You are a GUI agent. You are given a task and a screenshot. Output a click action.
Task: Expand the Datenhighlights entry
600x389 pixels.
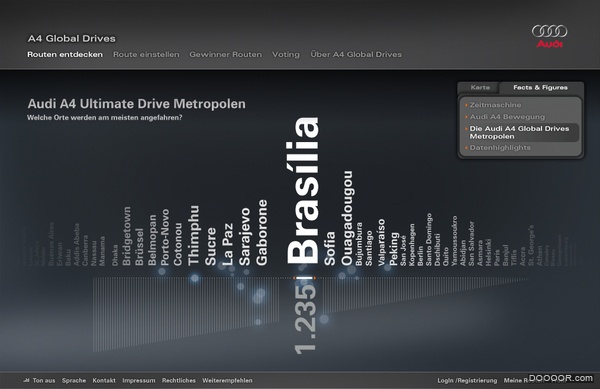pos(500,148)
